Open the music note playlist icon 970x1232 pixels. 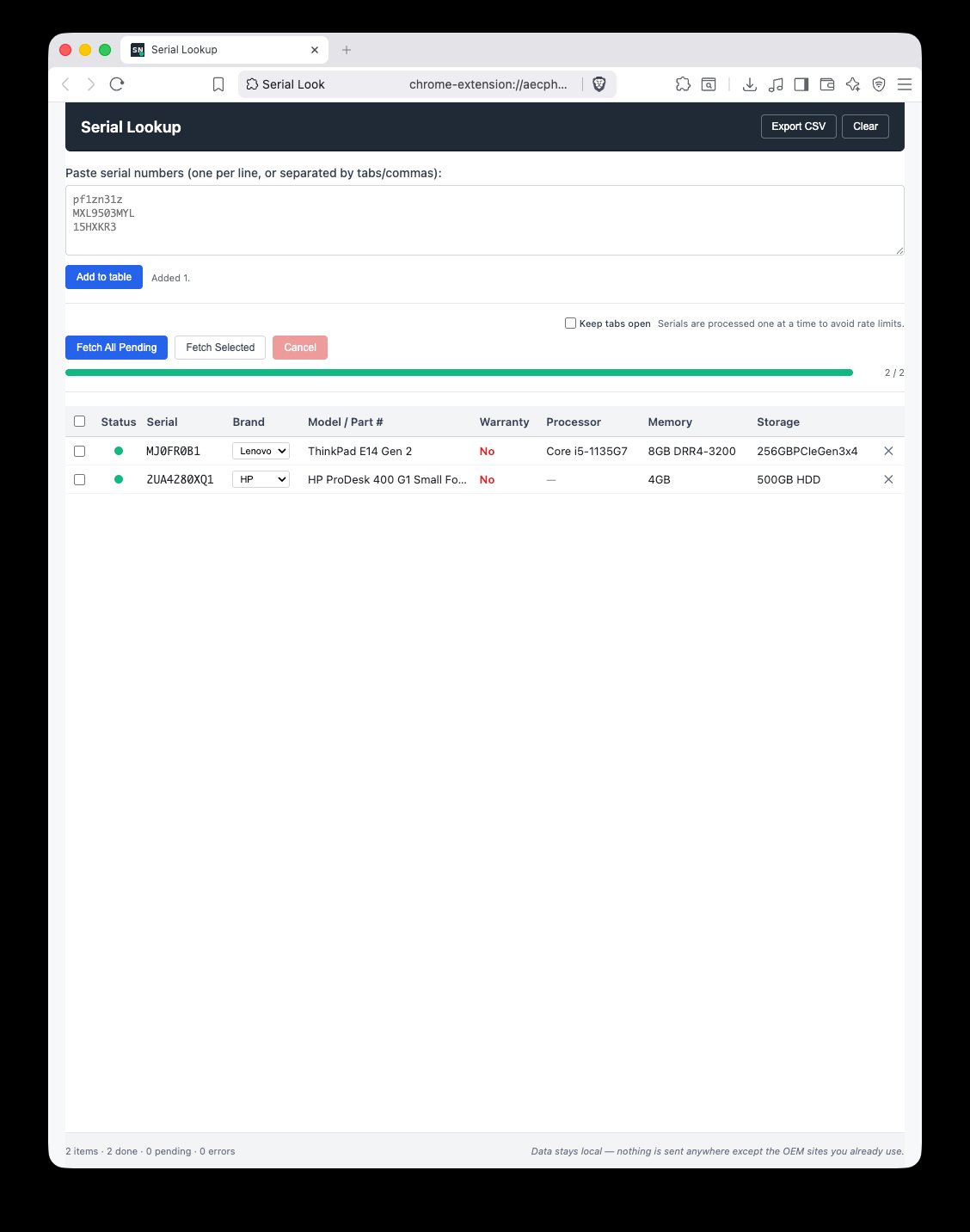pos(776,84)
